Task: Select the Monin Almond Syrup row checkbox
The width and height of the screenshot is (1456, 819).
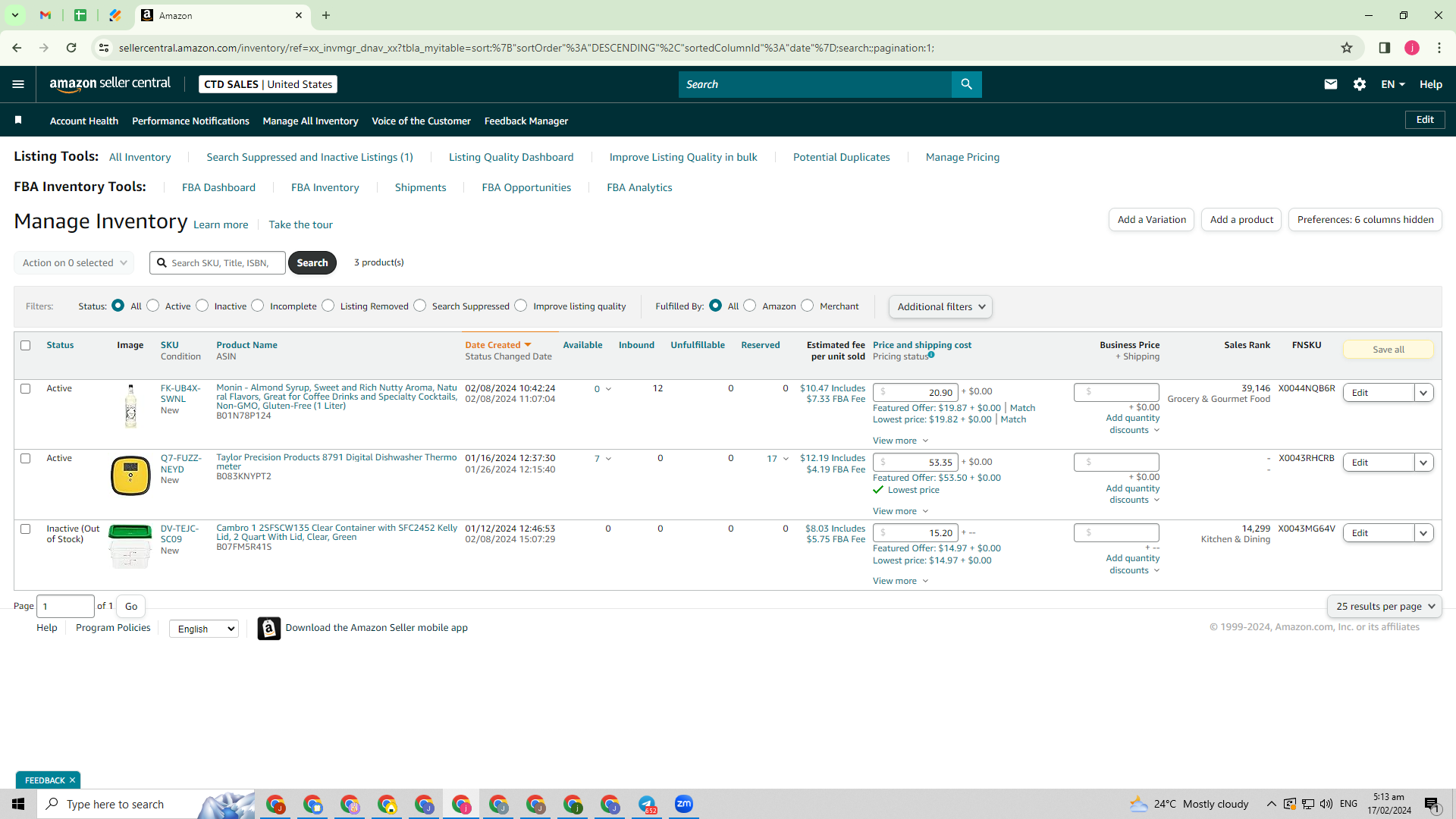Action: [x=26, y=388]
